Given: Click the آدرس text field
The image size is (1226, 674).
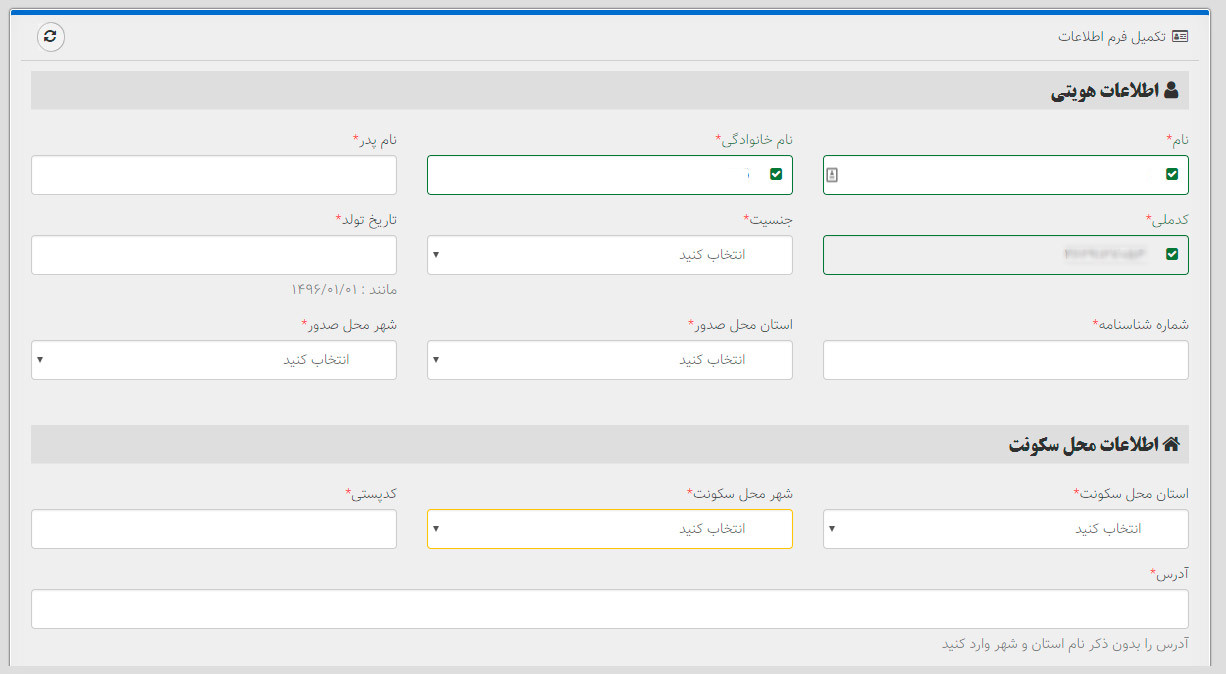Looking at the screenshot, I should pos(609,609).
